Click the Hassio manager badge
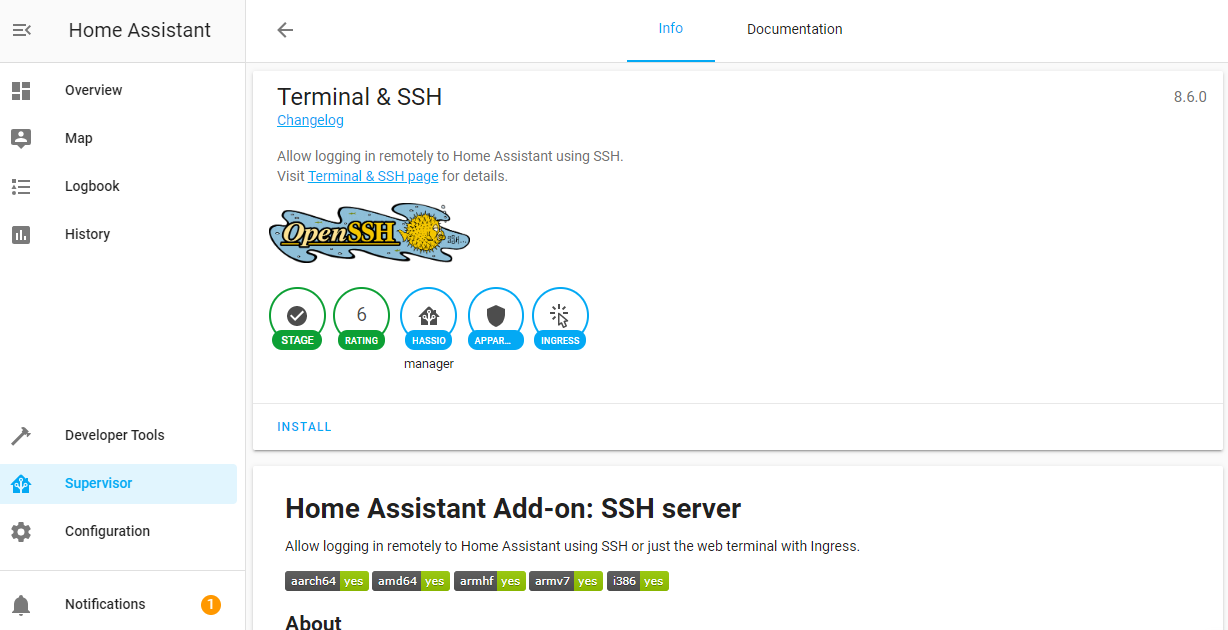 pos(428,320)
